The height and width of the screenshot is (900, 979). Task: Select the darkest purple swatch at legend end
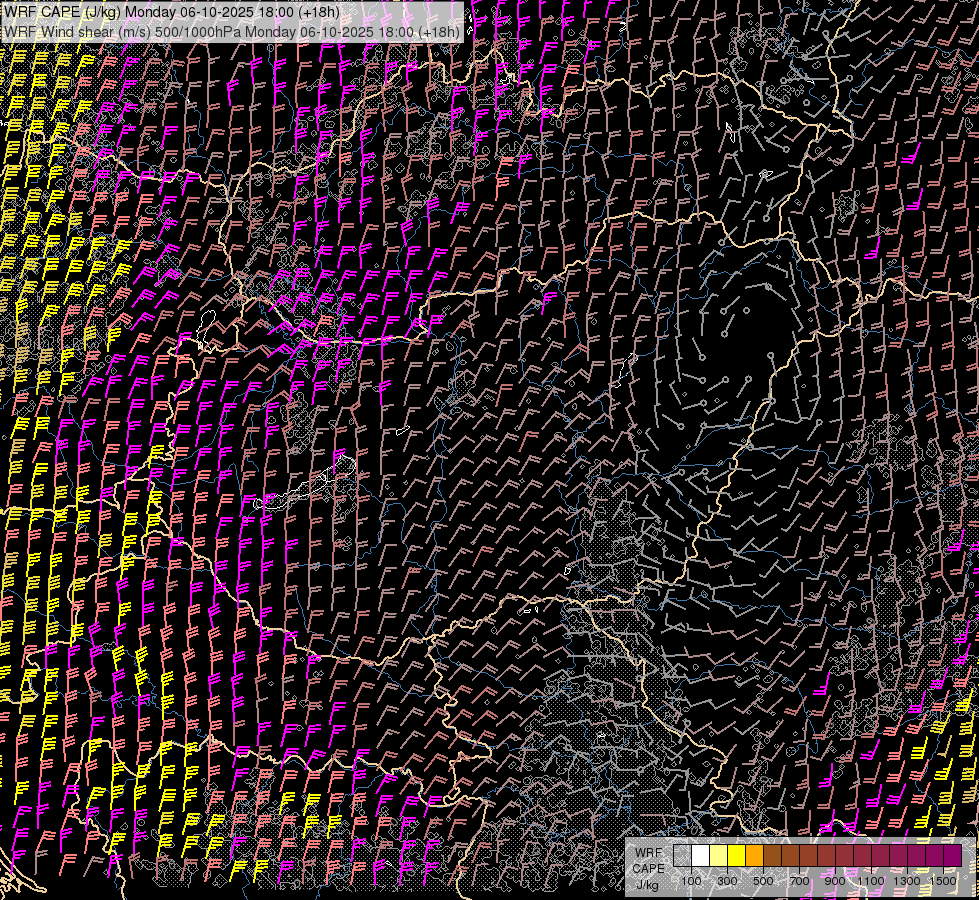tap(952, 856)
